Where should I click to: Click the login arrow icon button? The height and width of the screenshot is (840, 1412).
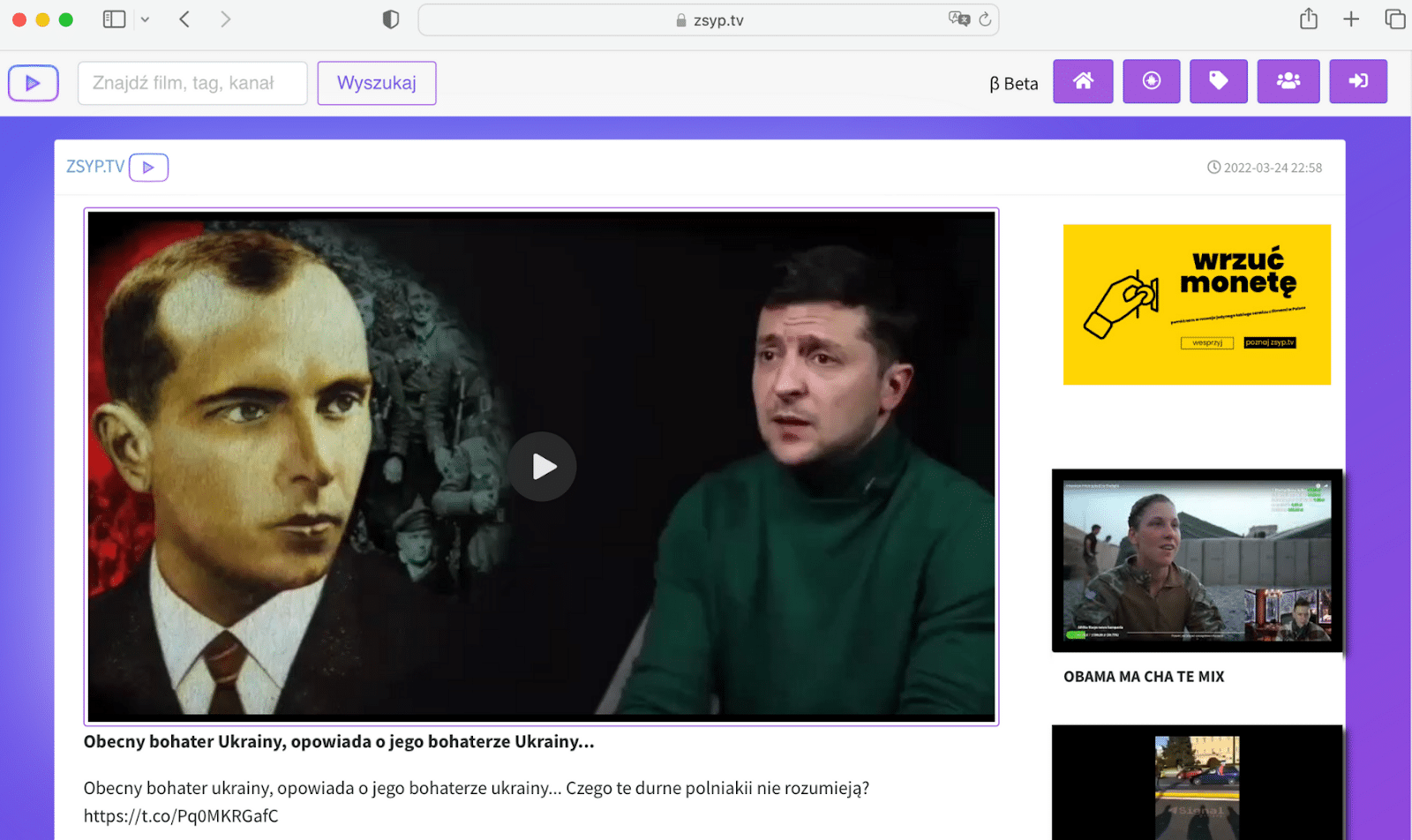(x=1358, y=82)
